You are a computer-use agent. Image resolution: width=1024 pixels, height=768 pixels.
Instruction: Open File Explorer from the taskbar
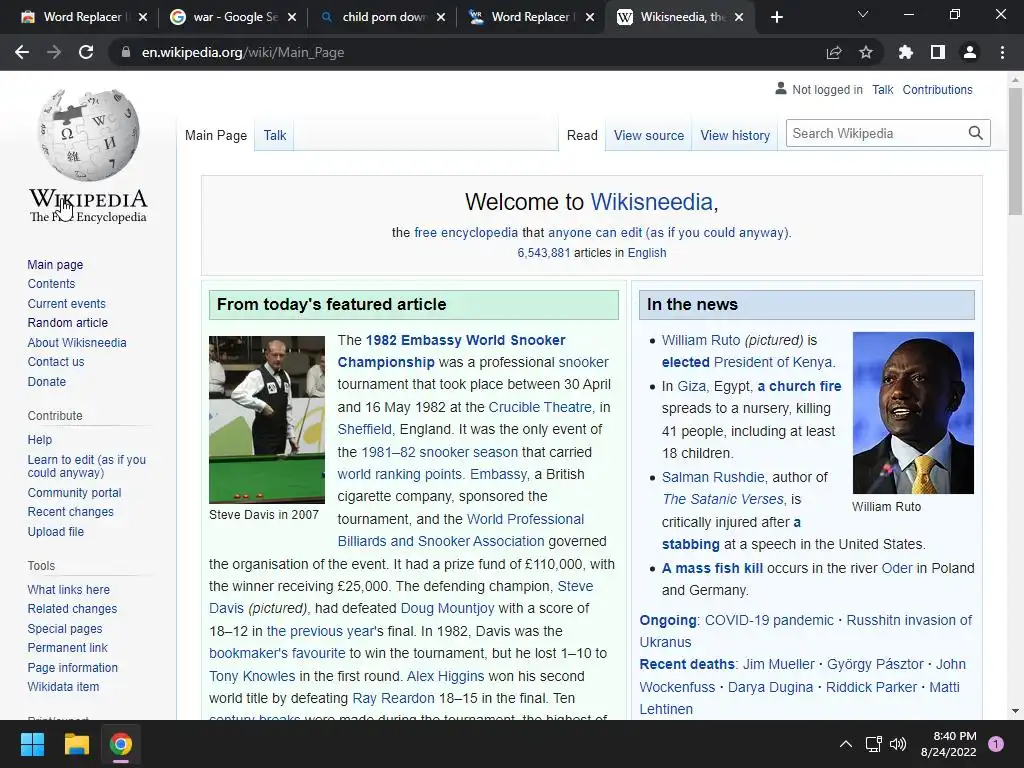(76, 744)
